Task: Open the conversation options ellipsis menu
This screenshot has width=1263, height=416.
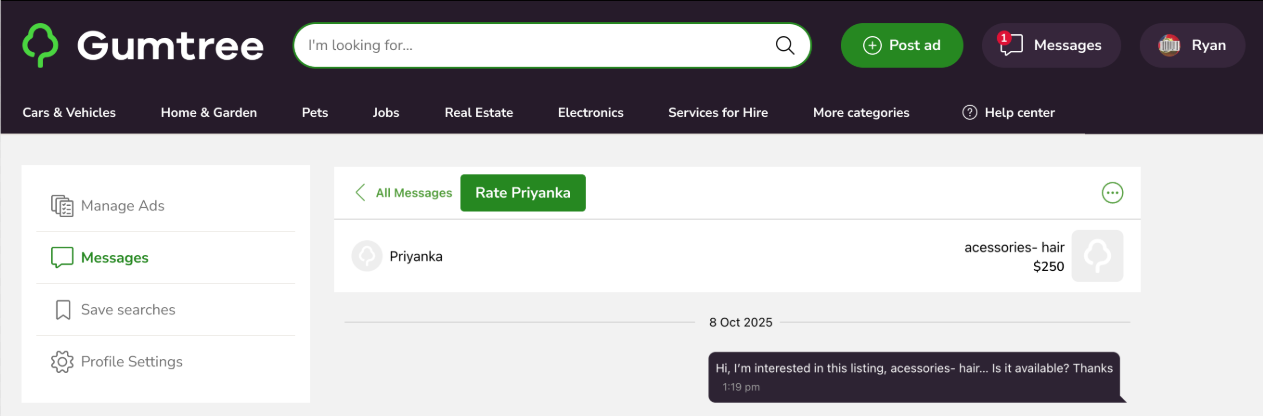Action: click(1112, 193)
